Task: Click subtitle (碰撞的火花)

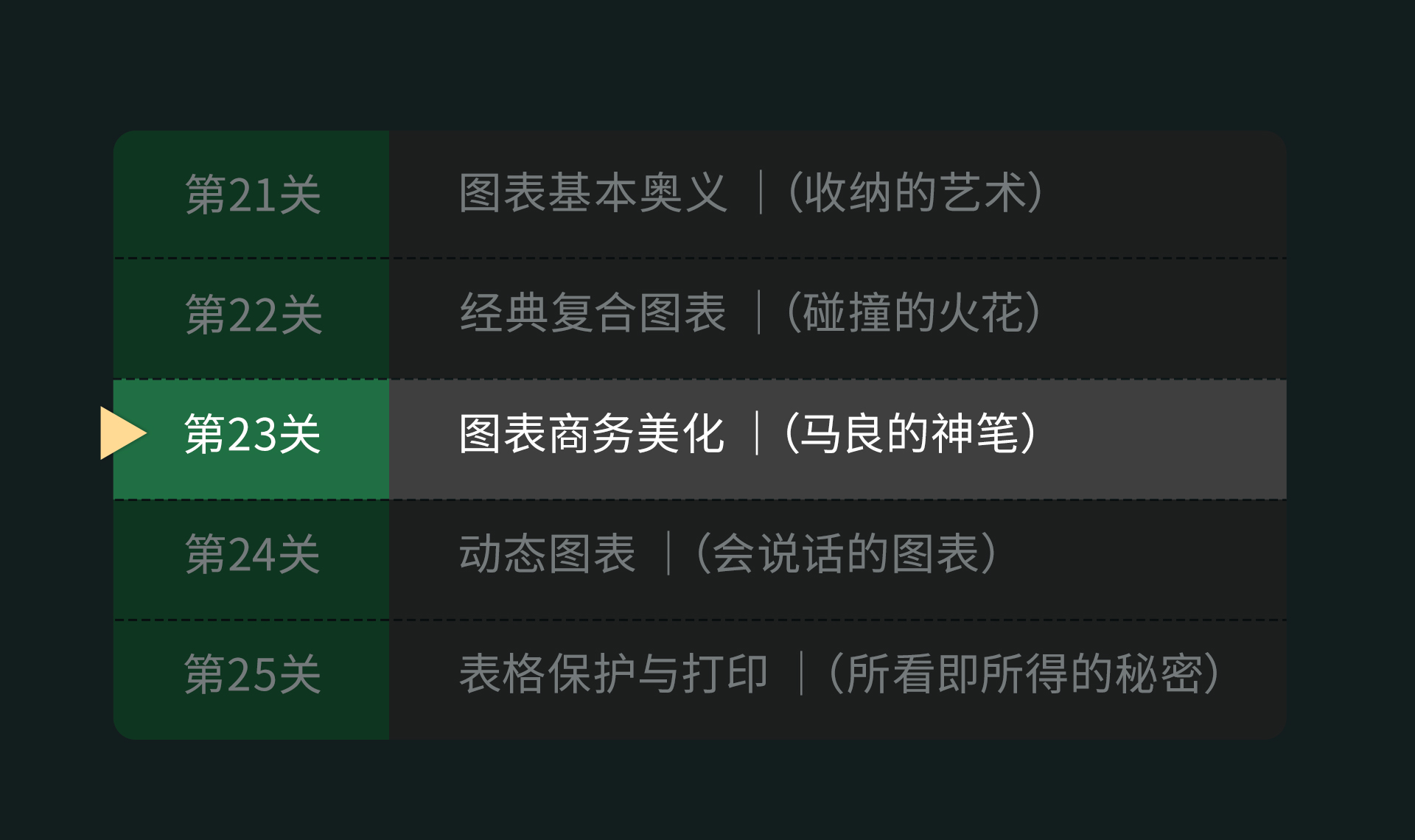Action: 914,312
